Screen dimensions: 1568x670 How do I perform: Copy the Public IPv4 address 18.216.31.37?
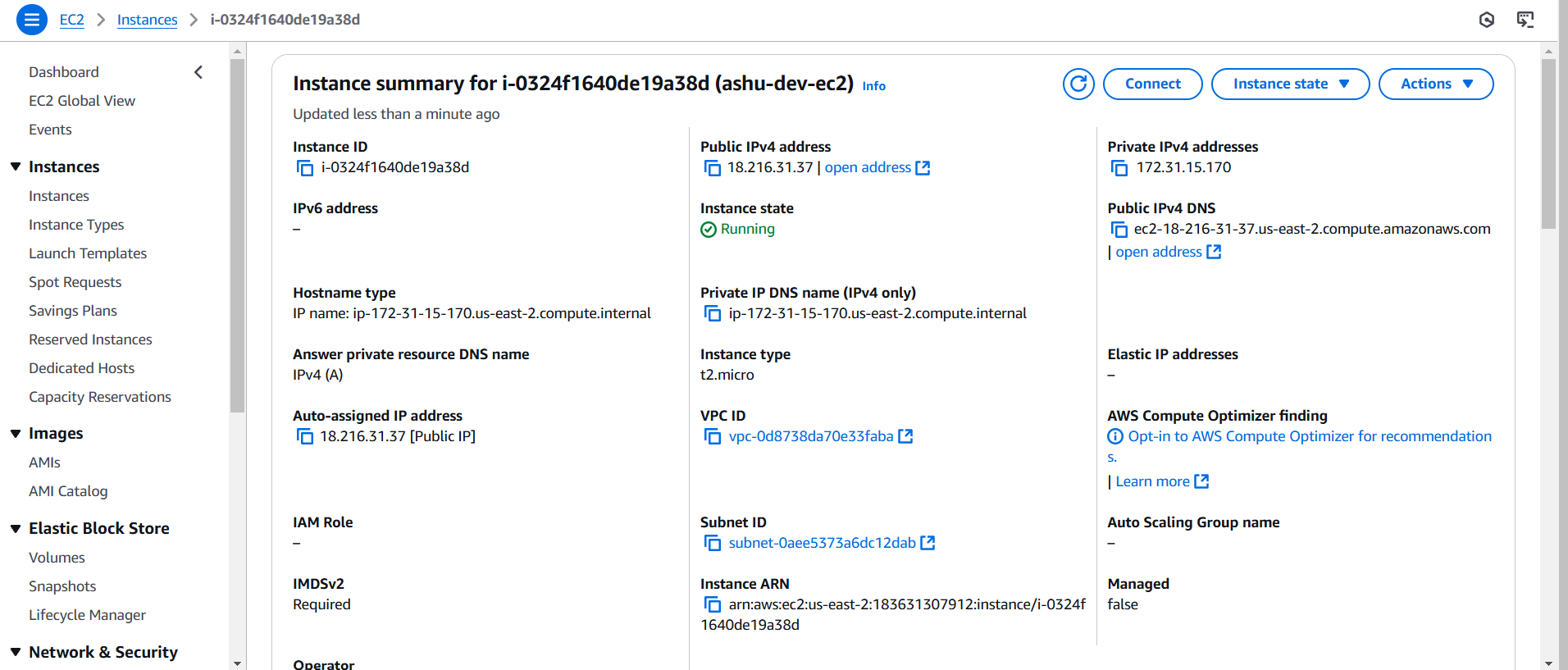pos(712,168)
